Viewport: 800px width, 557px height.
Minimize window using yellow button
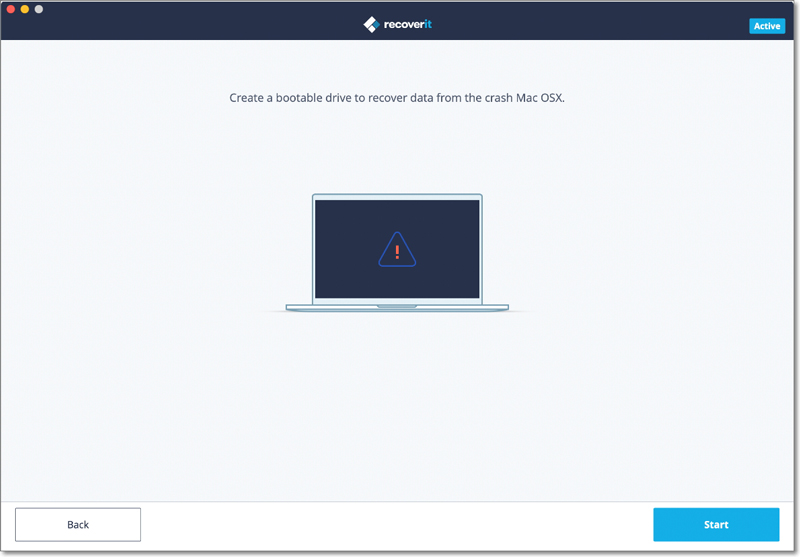click(x=24, y=9)
